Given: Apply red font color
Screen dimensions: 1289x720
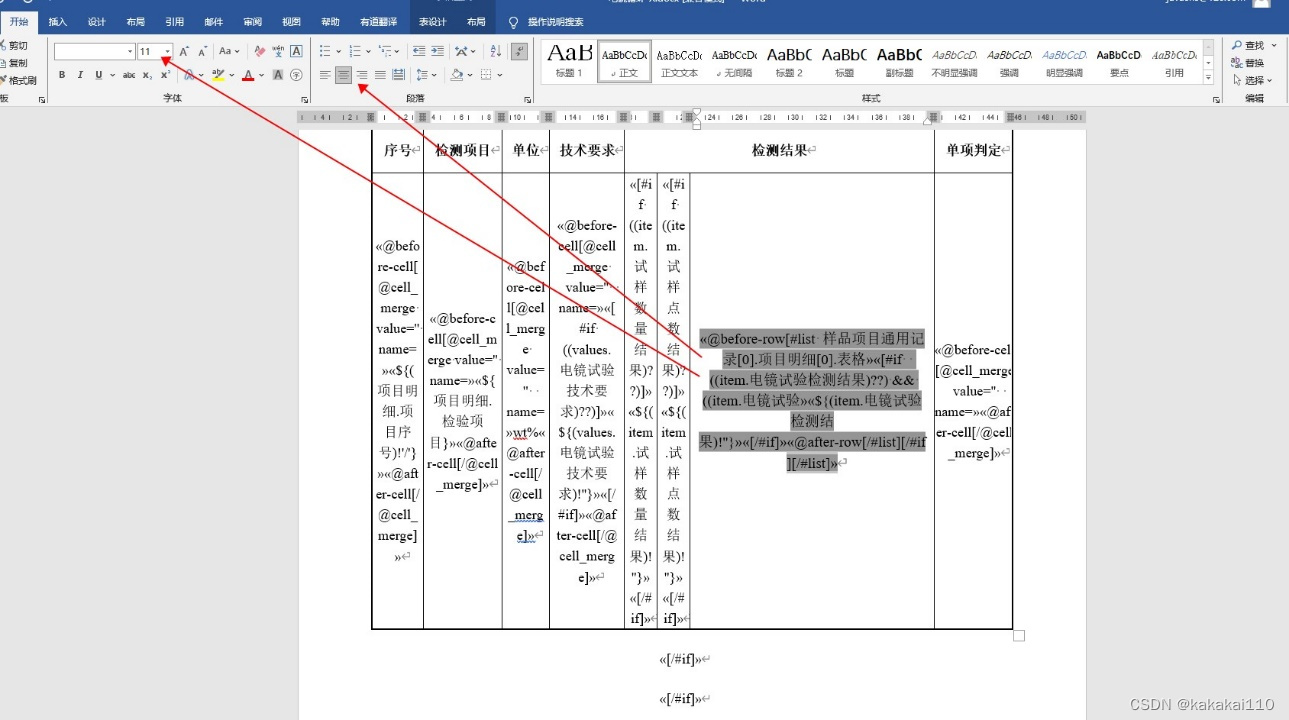Looking at the screenshot, I should (248, 75).
